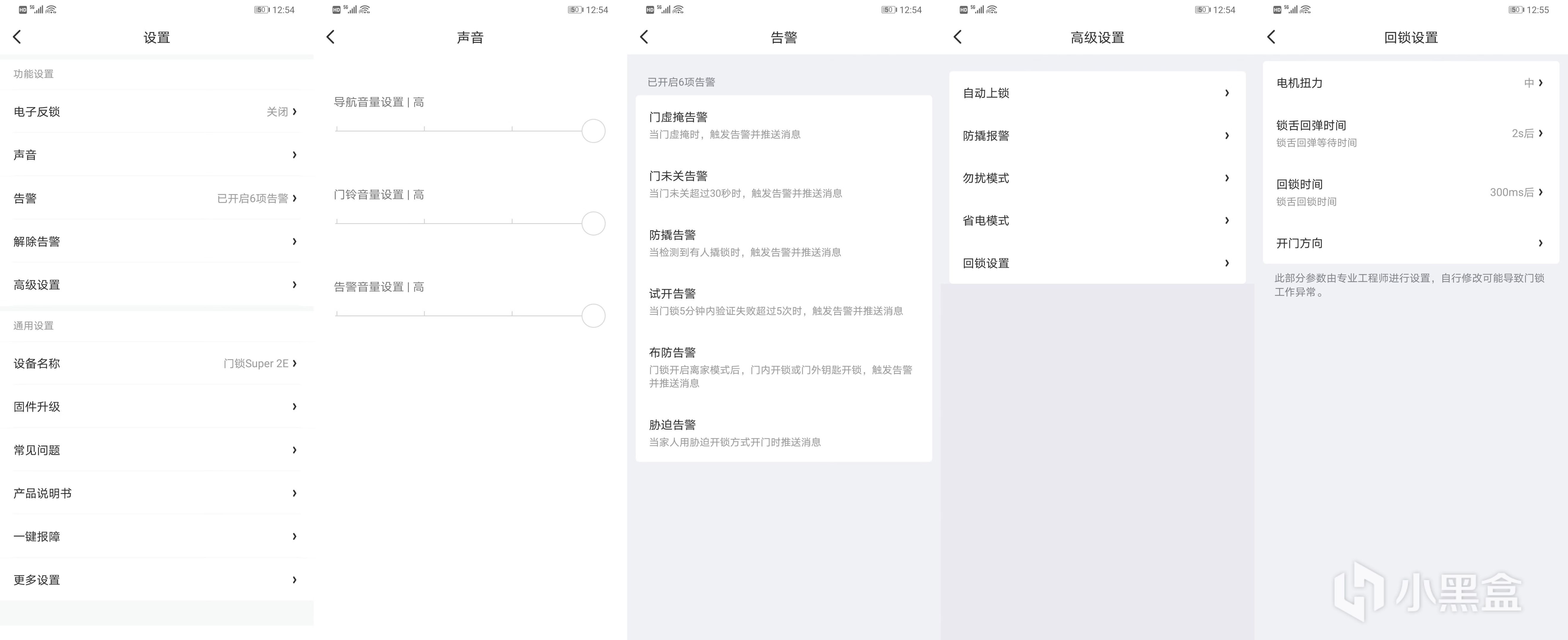Open 回锁时间 300ms后 selector
The image size is (1568, 640).
point(1540,192)
